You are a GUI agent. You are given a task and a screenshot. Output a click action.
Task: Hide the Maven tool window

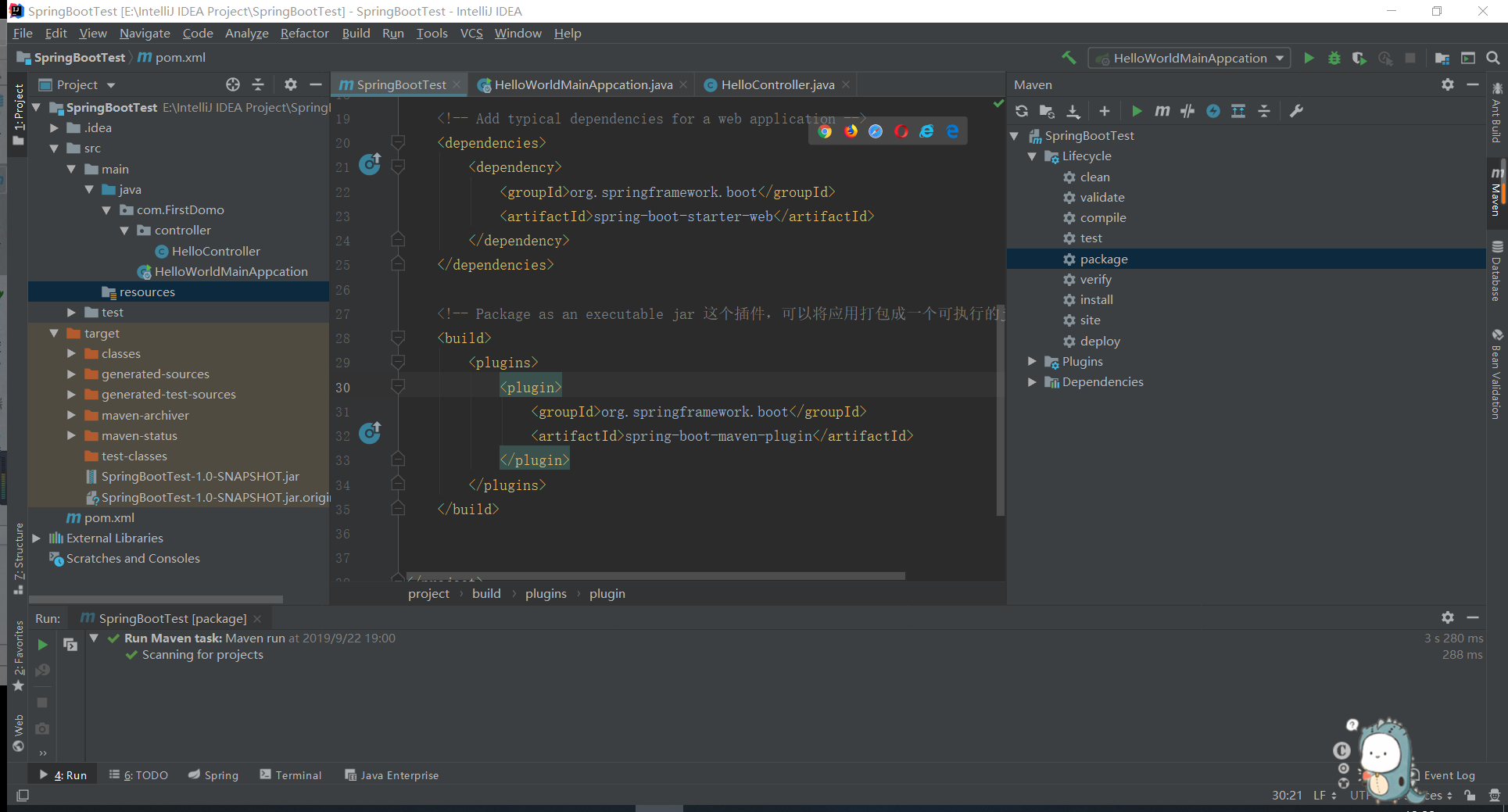click(1473, 84)
